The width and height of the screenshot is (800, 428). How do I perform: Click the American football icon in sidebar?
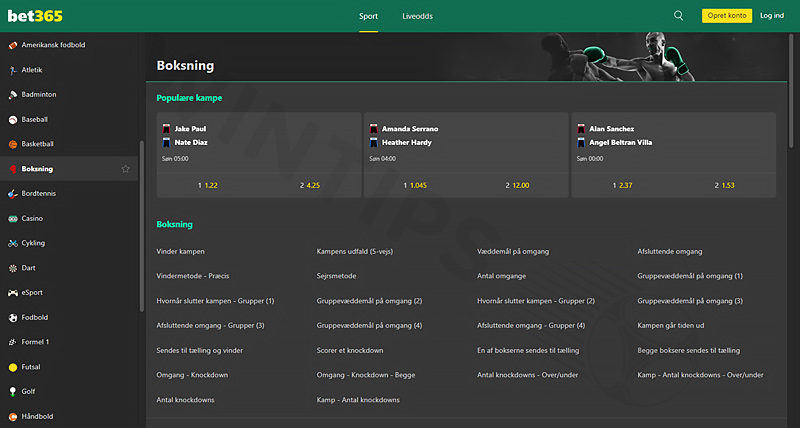(13, 45)
